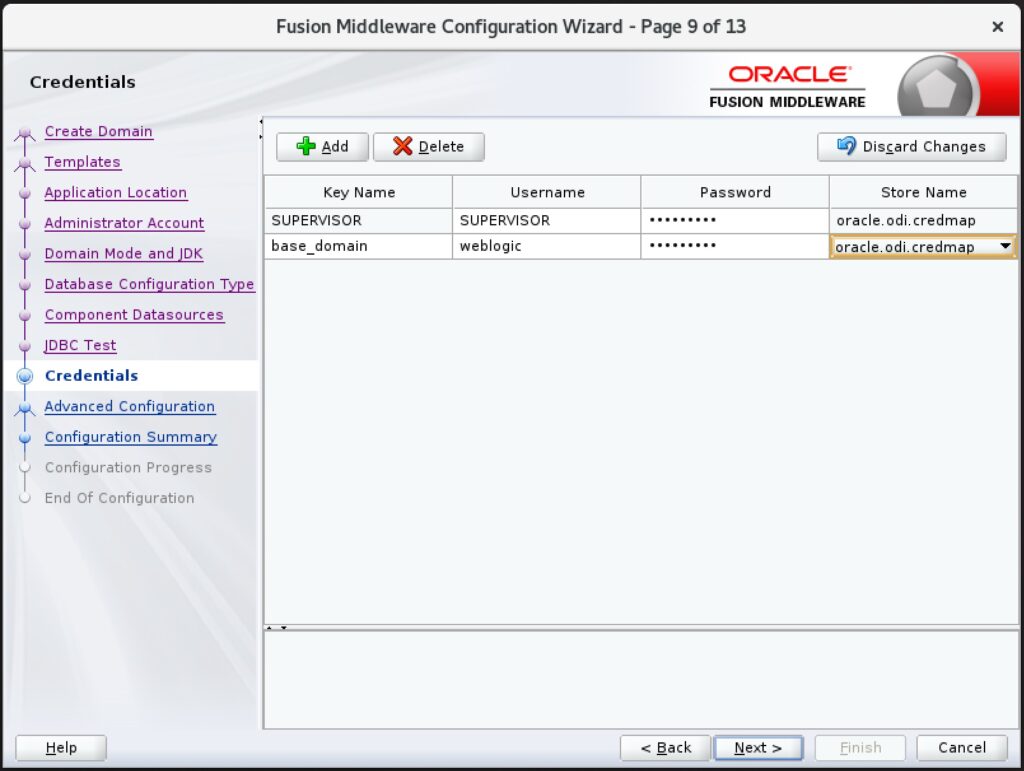Select the SUPERVISOR key name cell
The width and height of the screenshot is (1024, 771).
pyautogui.click(x=359, y=221)
